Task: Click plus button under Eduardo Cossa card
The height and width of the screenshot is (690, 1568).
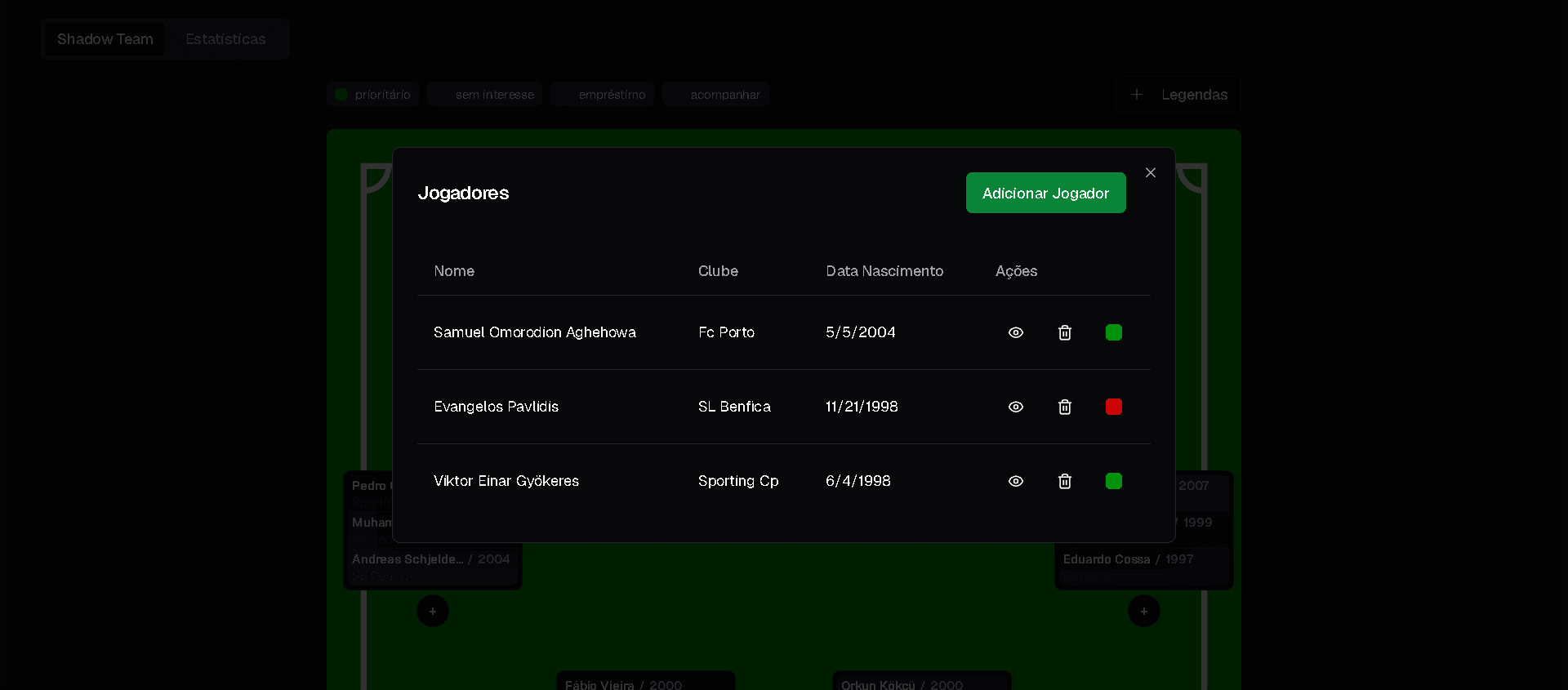Action: click(1143, 611)
